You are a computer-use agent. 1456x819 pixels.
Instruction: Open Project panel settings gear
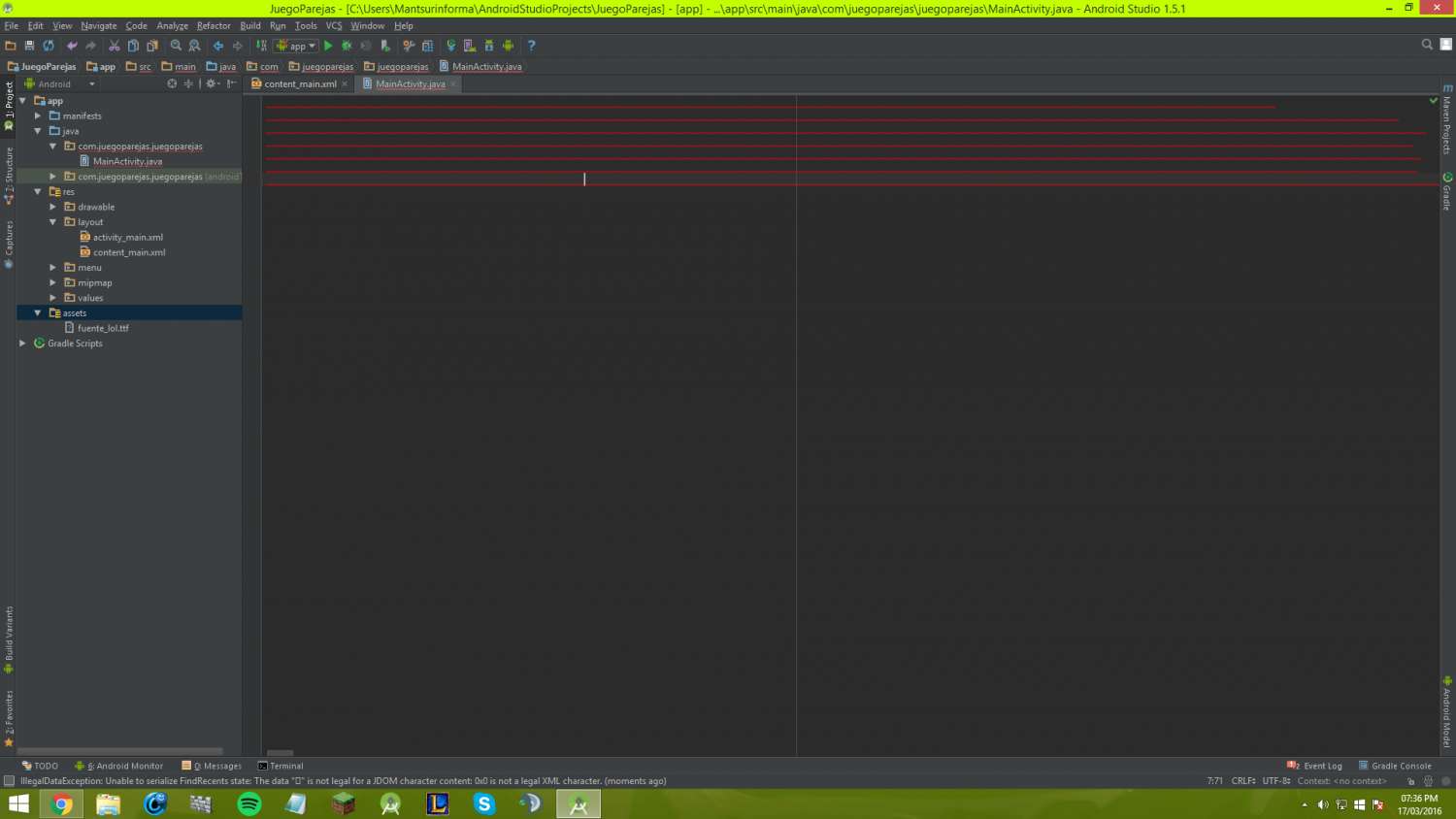click(212, 83)
